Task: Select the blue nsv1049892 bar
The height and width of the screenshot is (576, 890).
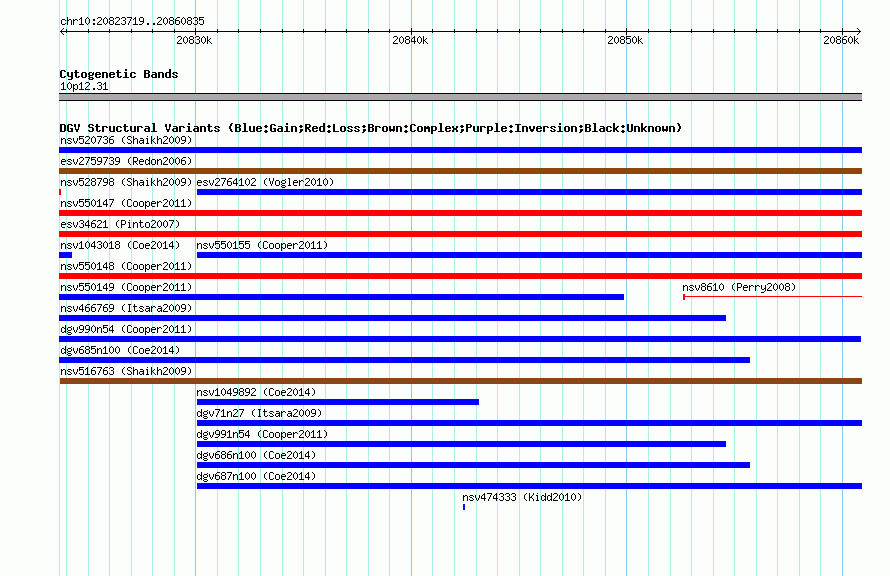Action: [x=338, y=402]
